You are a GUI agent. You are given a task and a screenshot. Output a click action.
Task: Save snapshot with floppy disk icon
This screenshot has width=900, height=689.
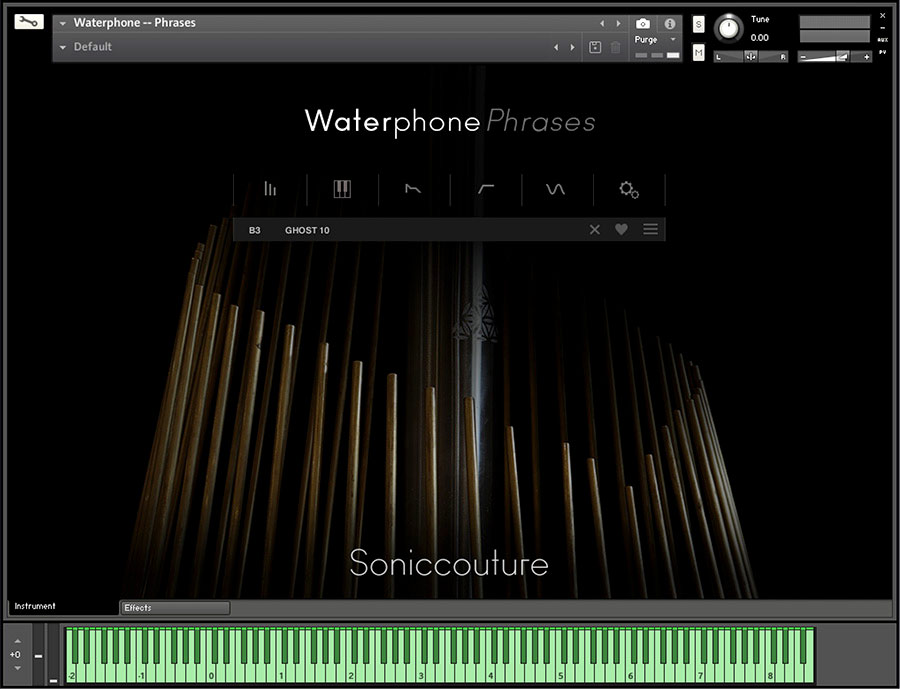[x=595, y=47]
